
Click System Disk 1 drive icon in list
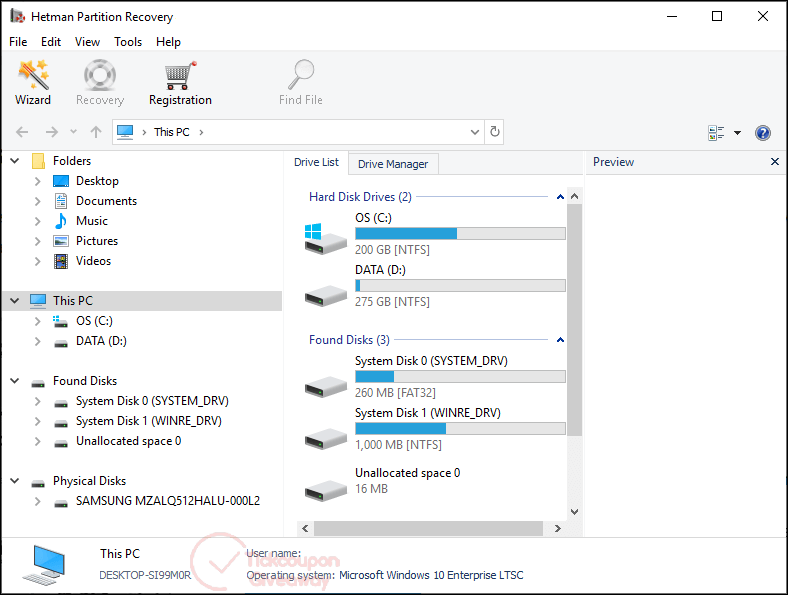pos(325,439)
